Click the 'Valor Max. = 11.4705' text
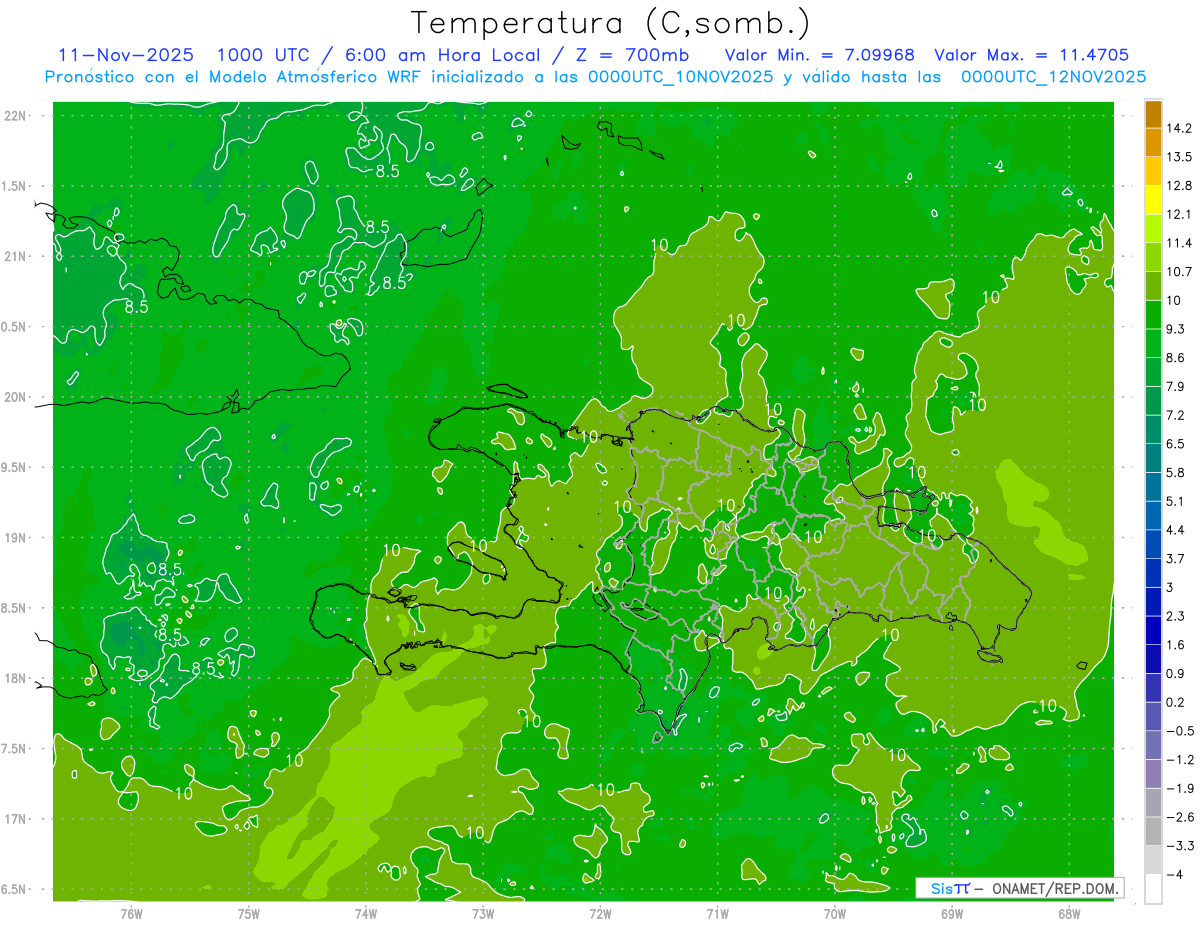 (1031, 55)
